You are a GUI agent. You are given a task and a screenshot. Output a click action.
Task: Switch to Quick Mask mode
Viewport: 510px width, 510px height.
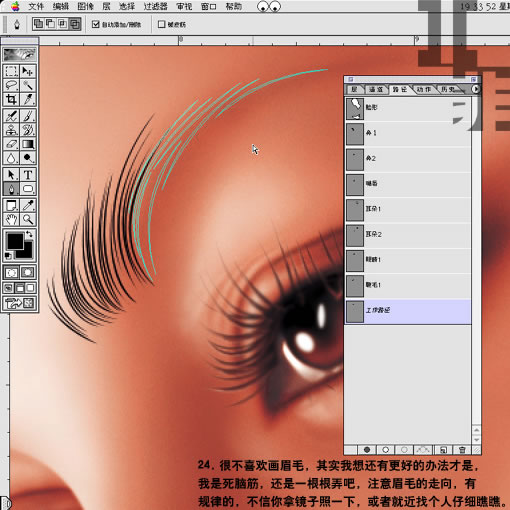pyautogui.click(x=28, y=272)
